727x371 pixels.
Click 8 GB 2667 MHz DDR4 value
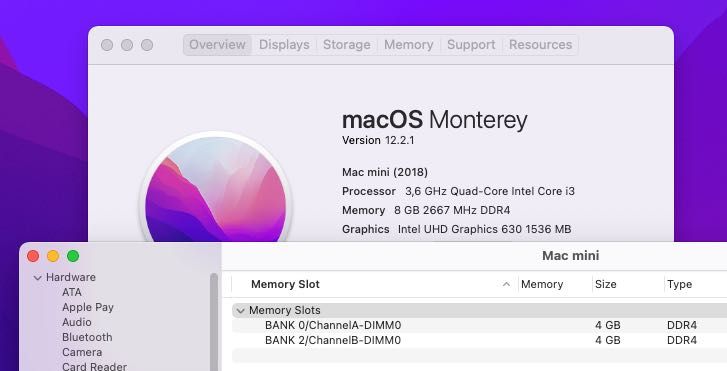452,210
